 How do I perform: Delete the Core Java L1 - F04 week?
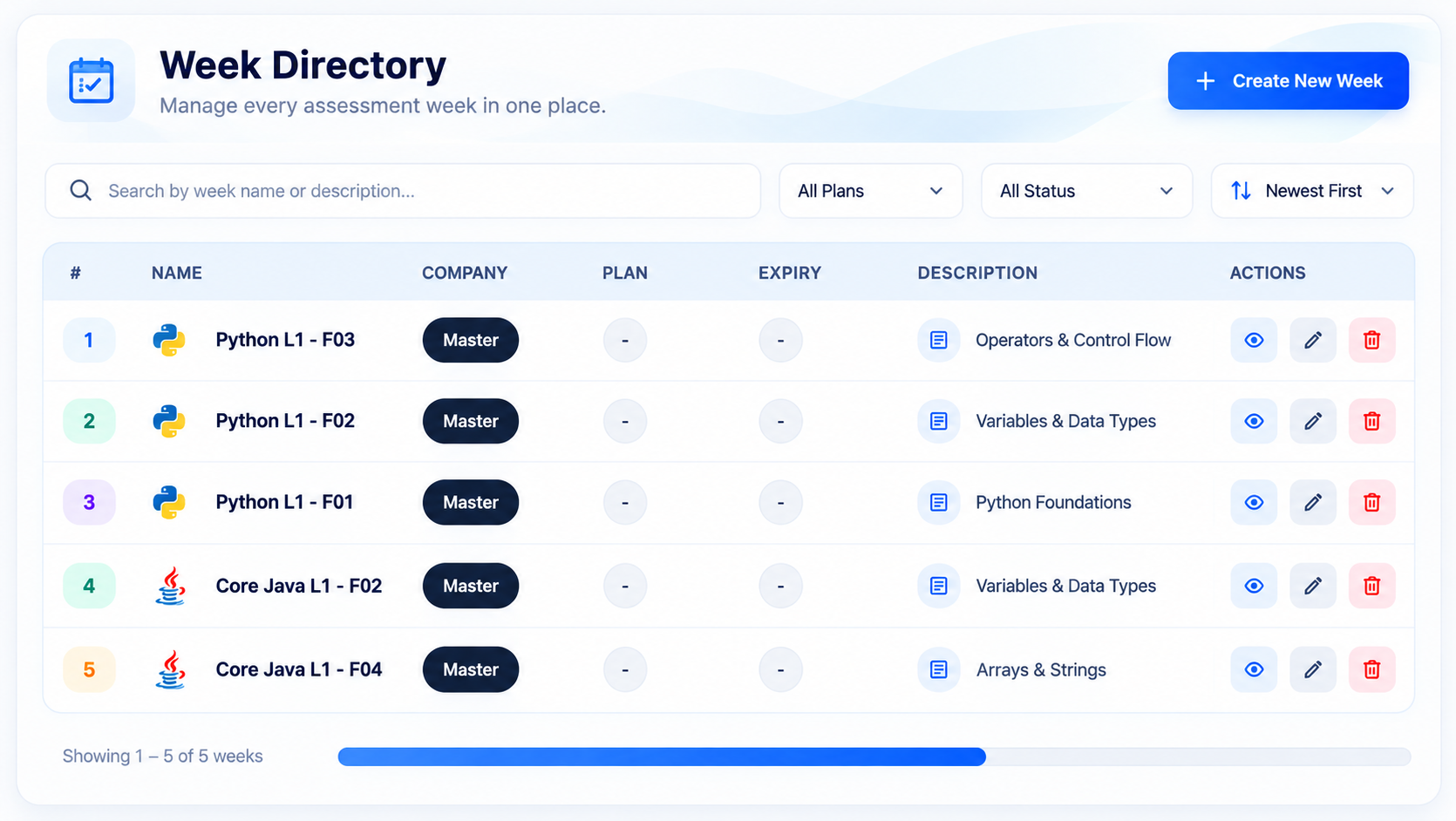tap(1371, 669)
